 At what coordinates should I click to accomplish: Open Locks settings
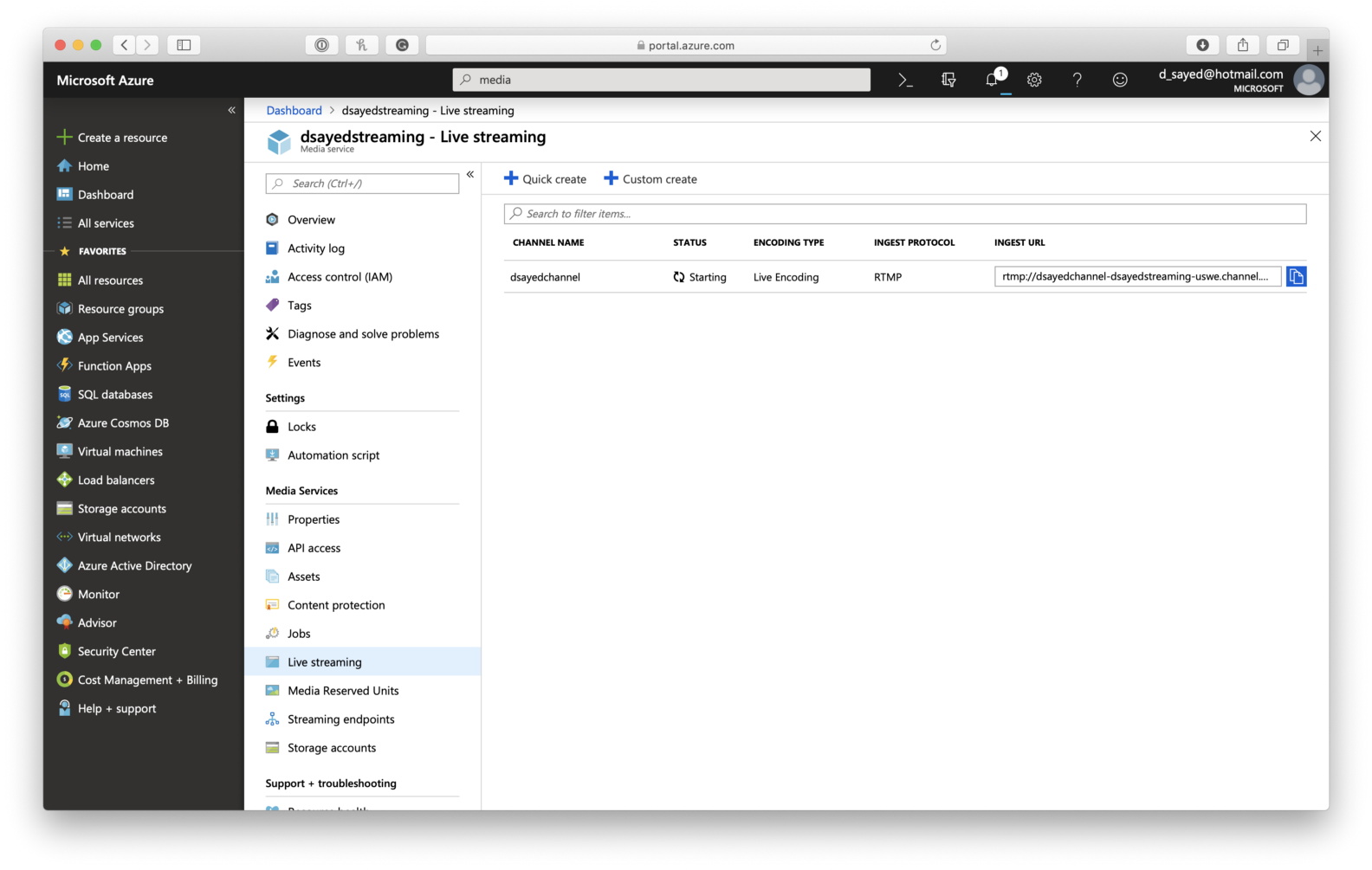point(291,427)
